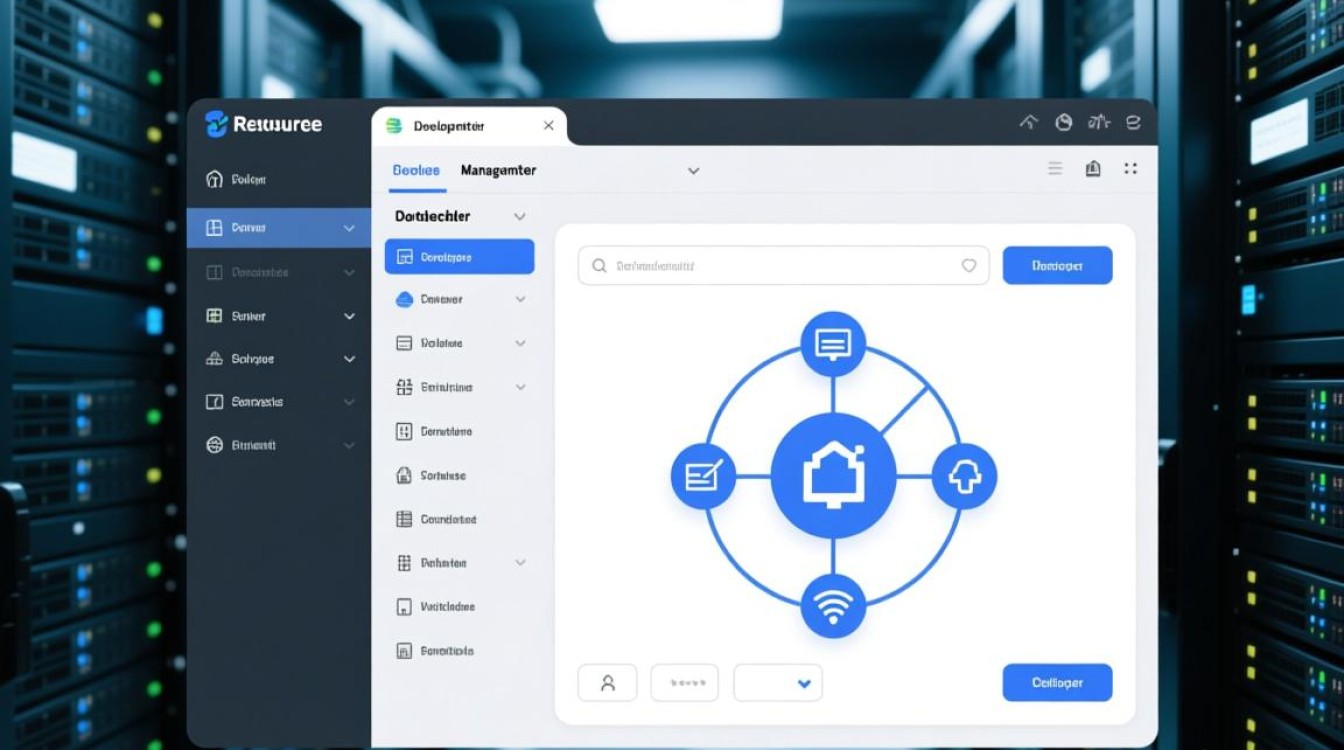Select the highlighted blue item in the light sidebar
The image size is (1344, 750).
[x=459, y=257]
